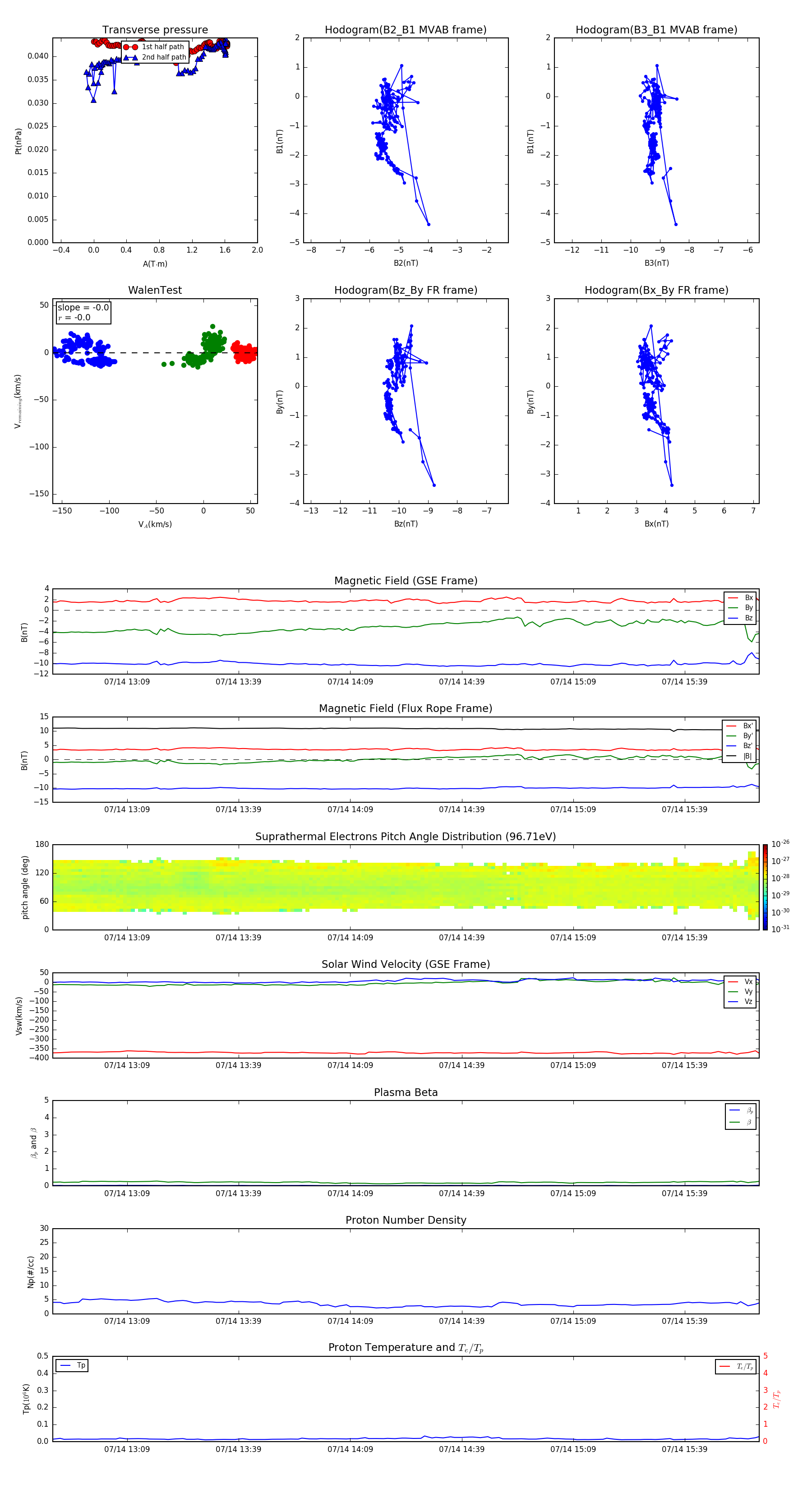812x1489 pixels.
Task: Click the 'slope = -0.0' annotation
Action: (x=83, y=308)
